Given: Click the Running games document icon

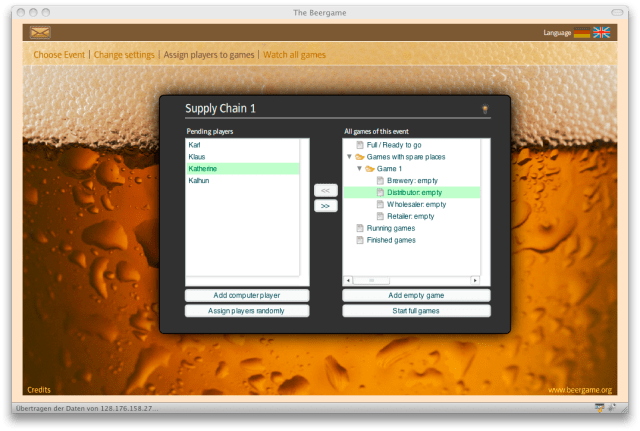Looking at the screenshot, I should coord(359,228).
